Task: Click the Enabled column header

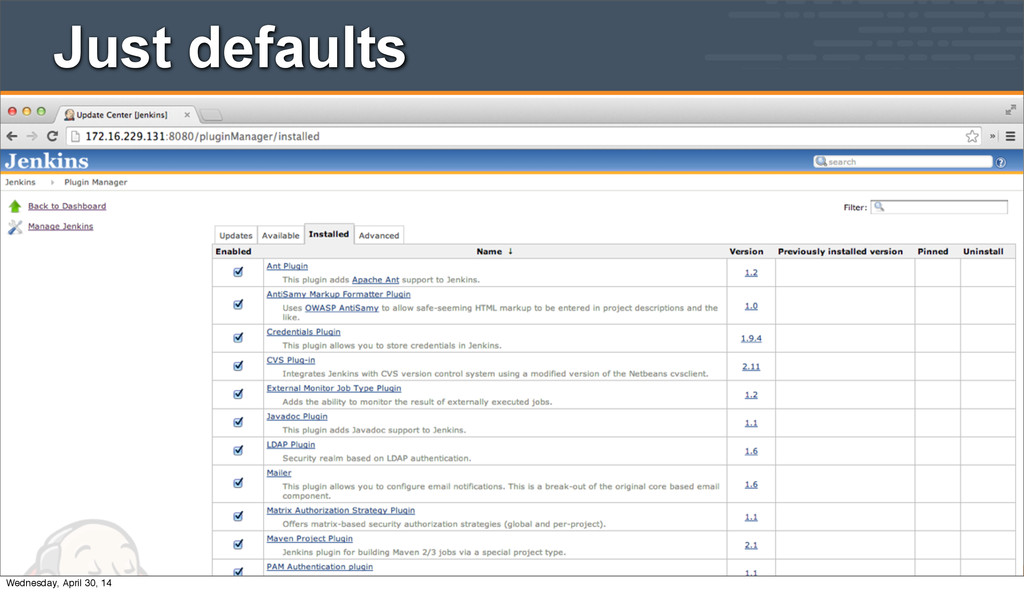Action: click(x=233, y=252)
